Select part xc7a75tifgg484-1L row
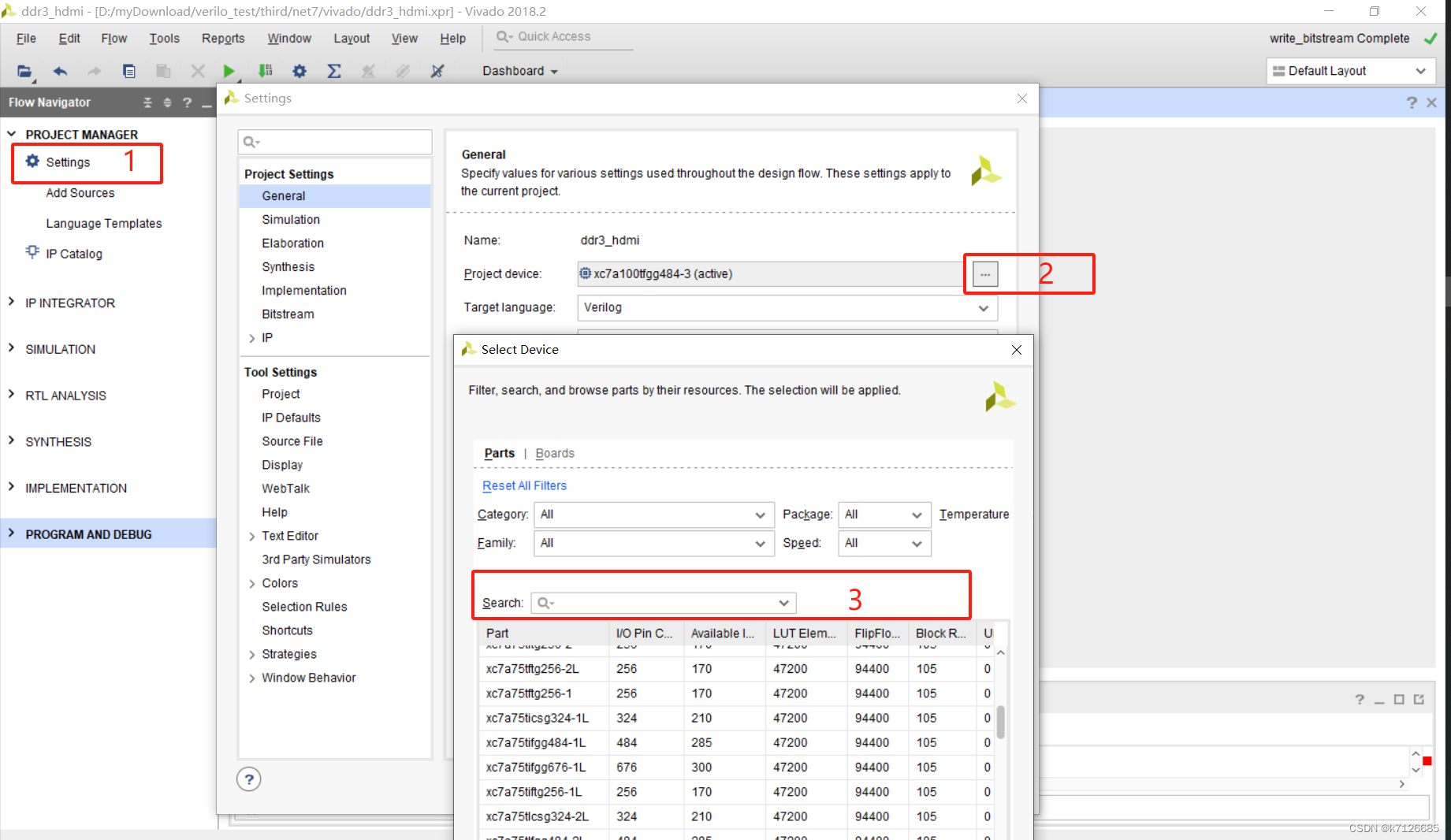Image resolution: width=1451 pixels, height=840 pixels. [735, 743]
